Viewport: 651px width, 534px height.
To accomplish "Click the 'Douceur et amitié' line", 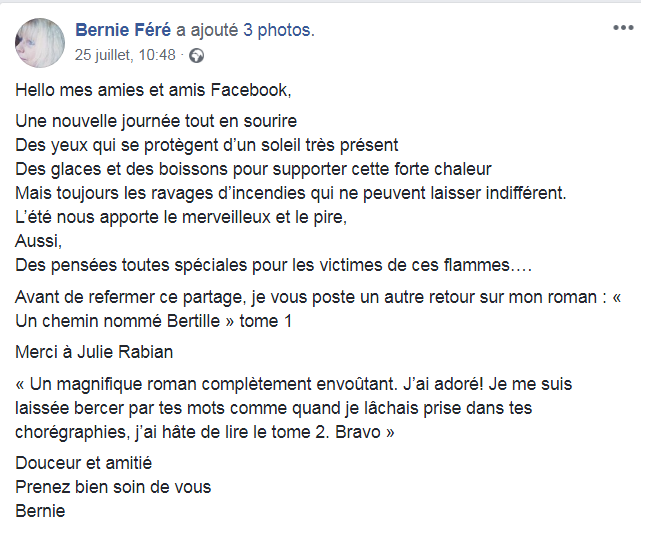I will (x=83, y=463).
